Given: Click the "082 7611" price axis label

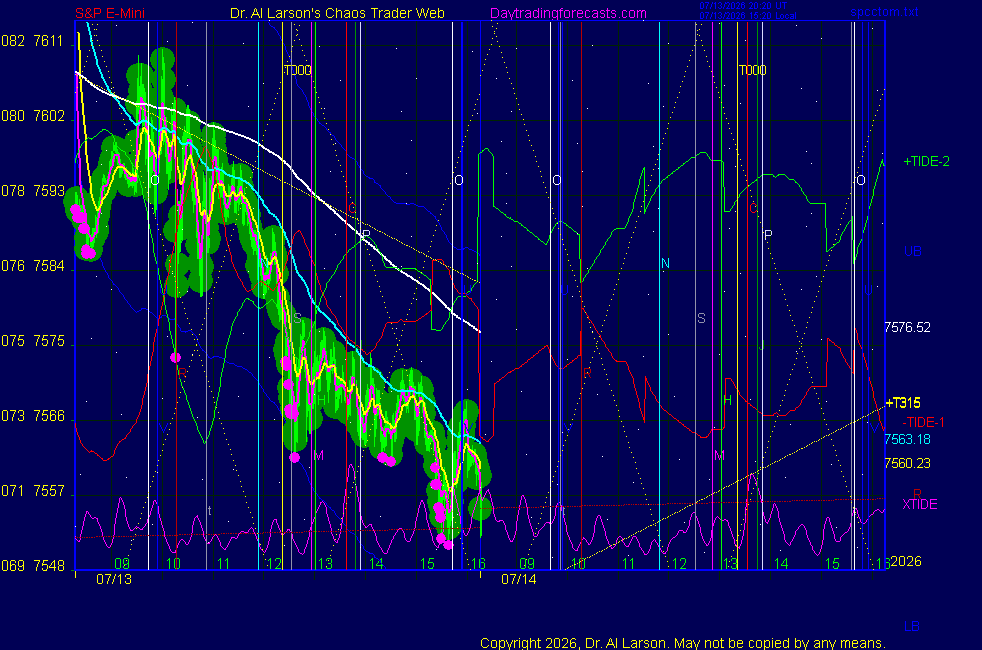Looking at the screenshot, I should click(33, 41).
